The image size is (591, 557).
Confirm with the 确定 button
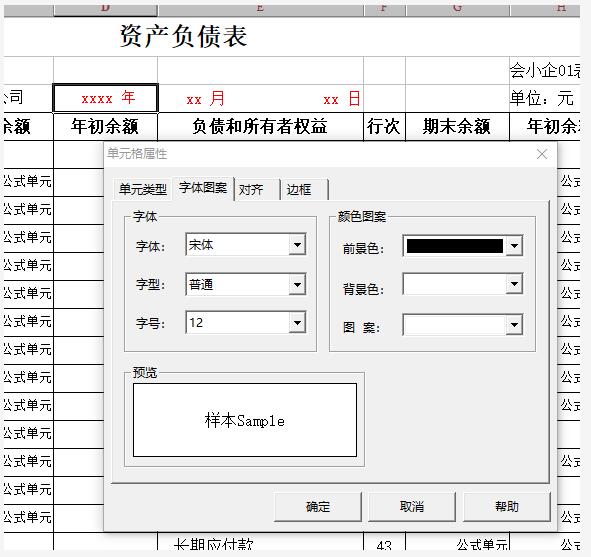318,507
